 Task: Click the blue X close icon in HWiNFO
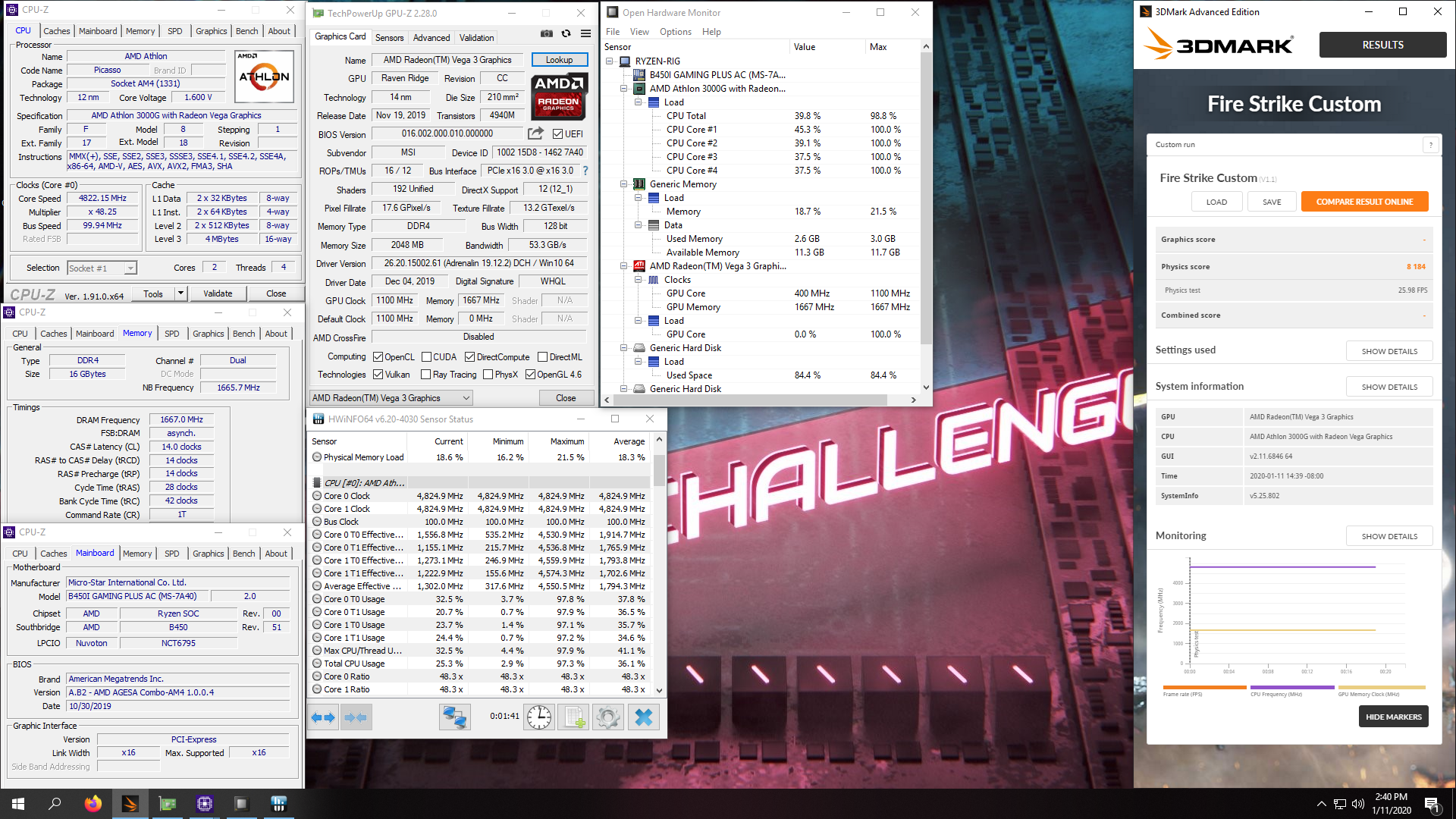643,717
